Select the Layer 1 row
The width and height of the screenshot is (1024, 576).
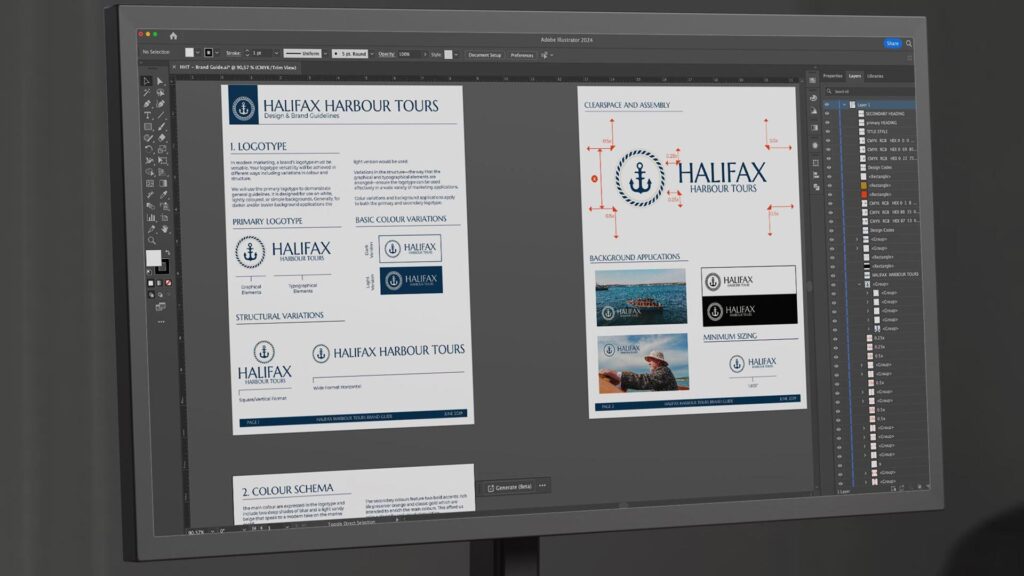[872, 104]
